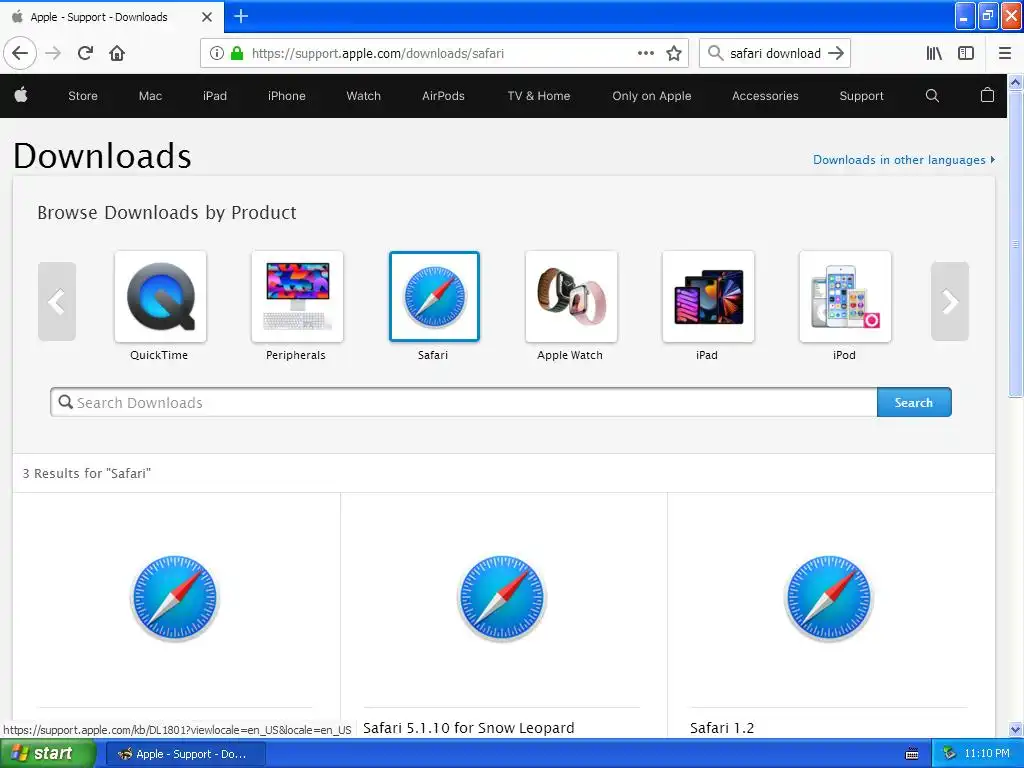
Task: Open the Apple shopping bag
Action: pos(987,95)
